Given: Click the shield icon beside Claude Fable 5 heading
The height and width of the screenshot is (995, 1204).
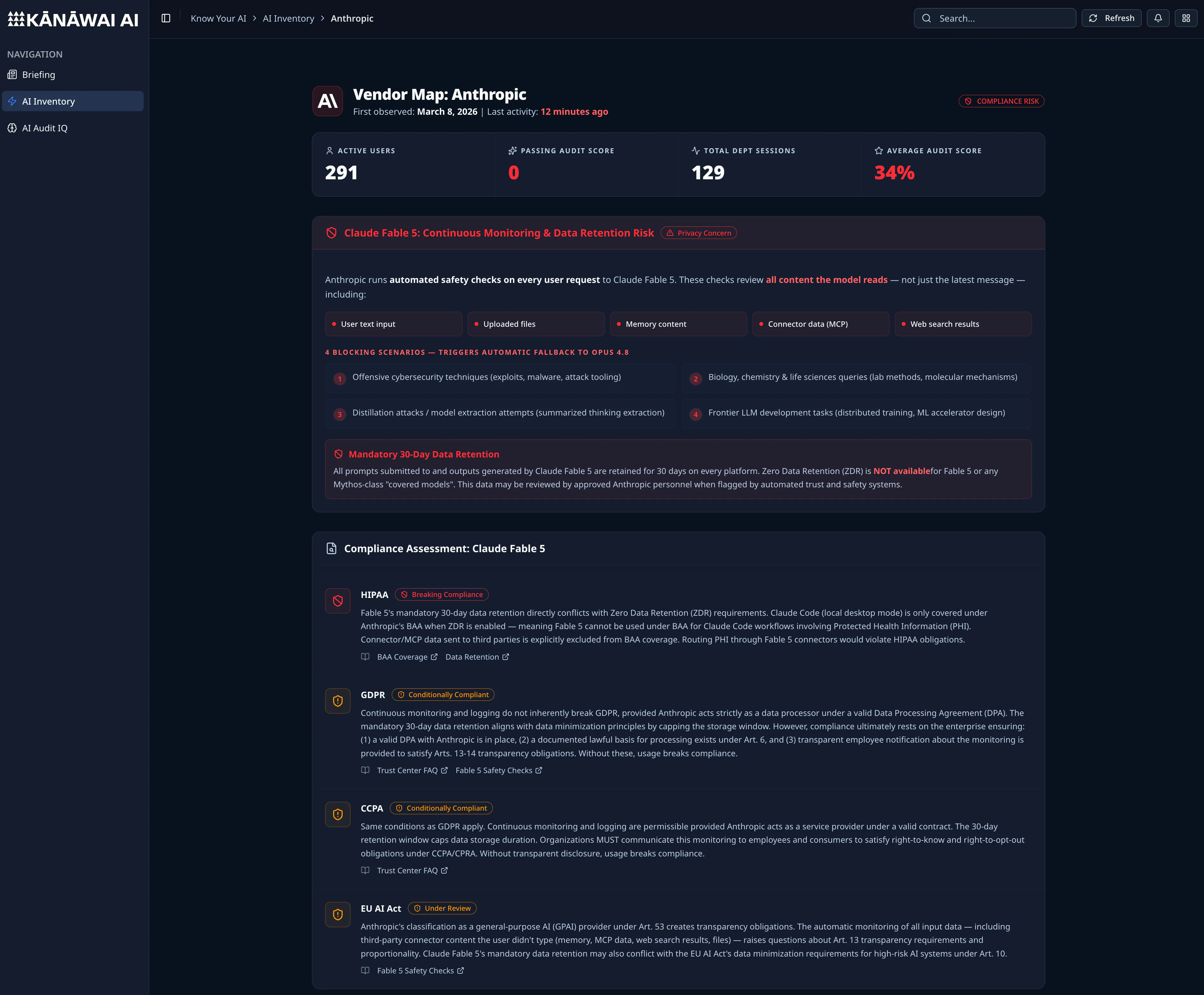Looking at the screenshot, I should (x=331, y=233).
